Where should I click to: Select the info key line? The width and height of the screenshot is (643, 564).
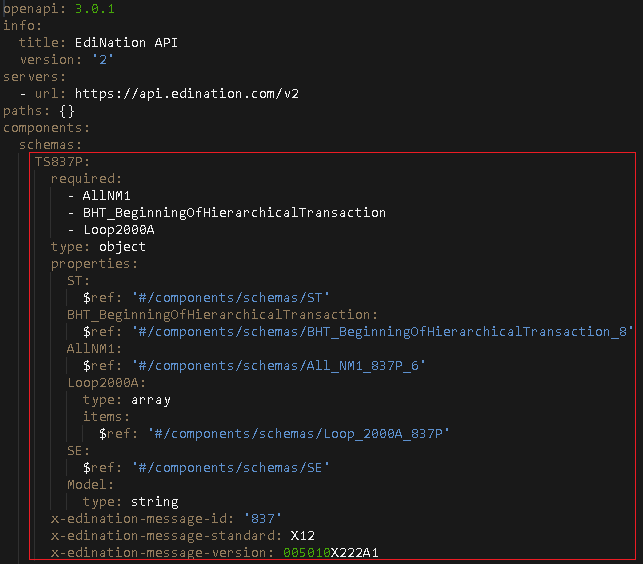coord(22,25)
